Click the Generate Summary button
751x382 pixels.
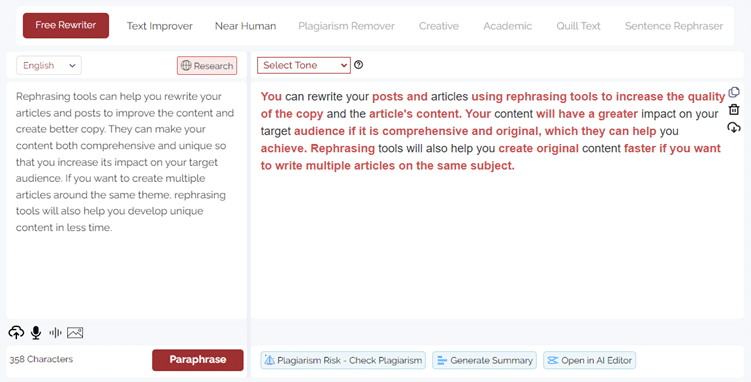[485, 360]
